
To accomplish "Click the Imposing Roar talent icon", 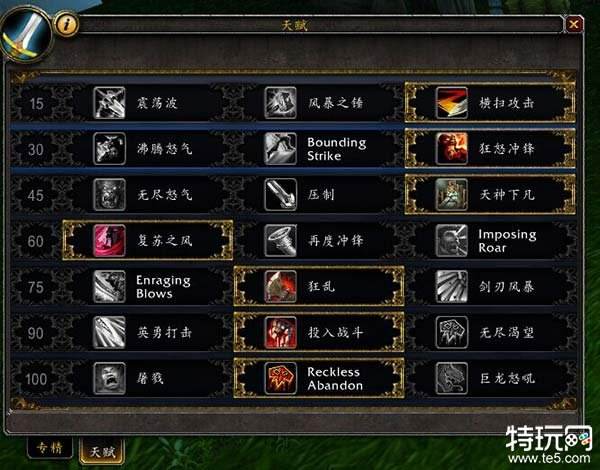I will [452, 240].
